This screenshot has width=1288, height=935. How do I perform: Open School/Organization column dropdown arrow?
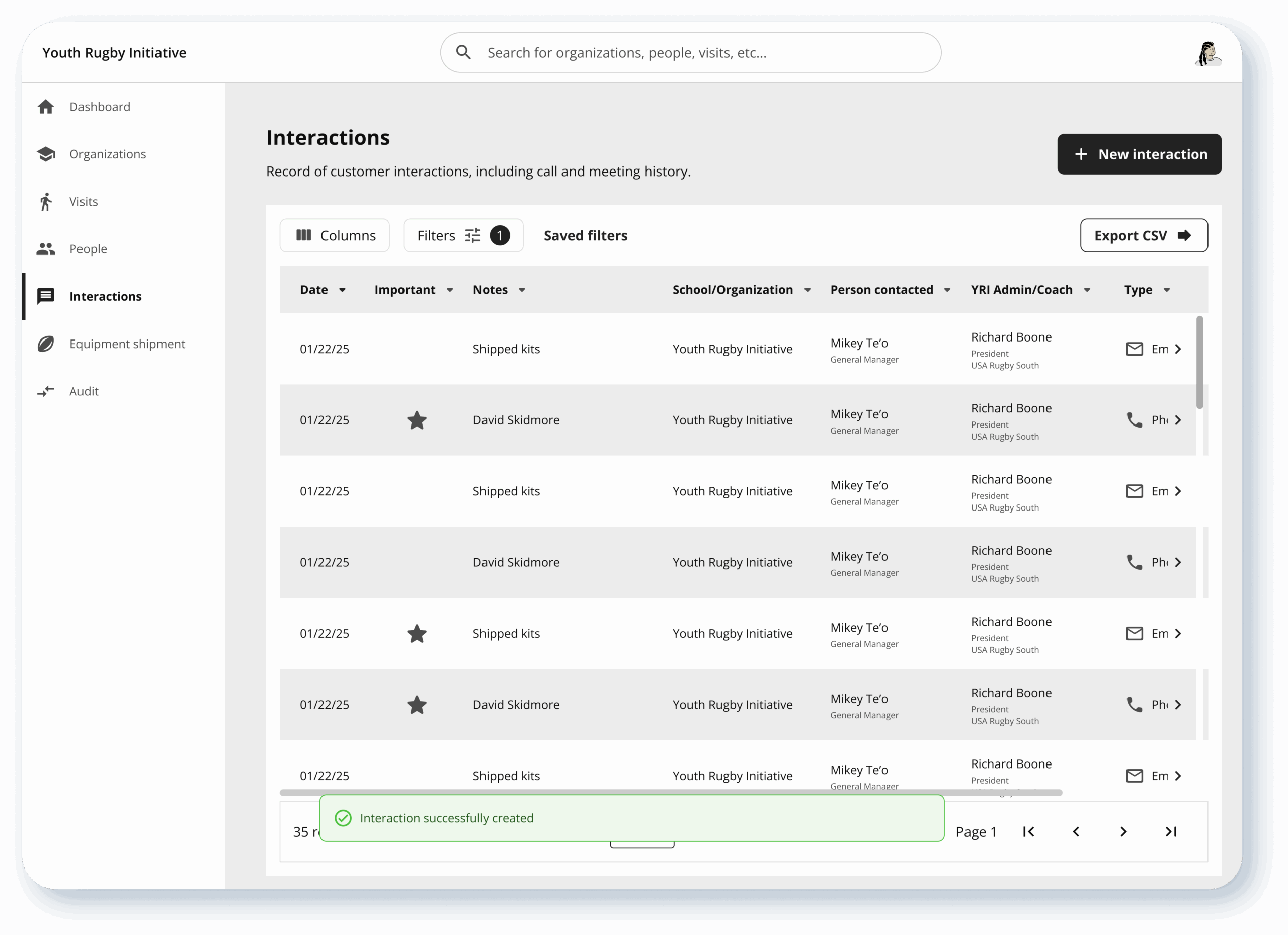807,290
